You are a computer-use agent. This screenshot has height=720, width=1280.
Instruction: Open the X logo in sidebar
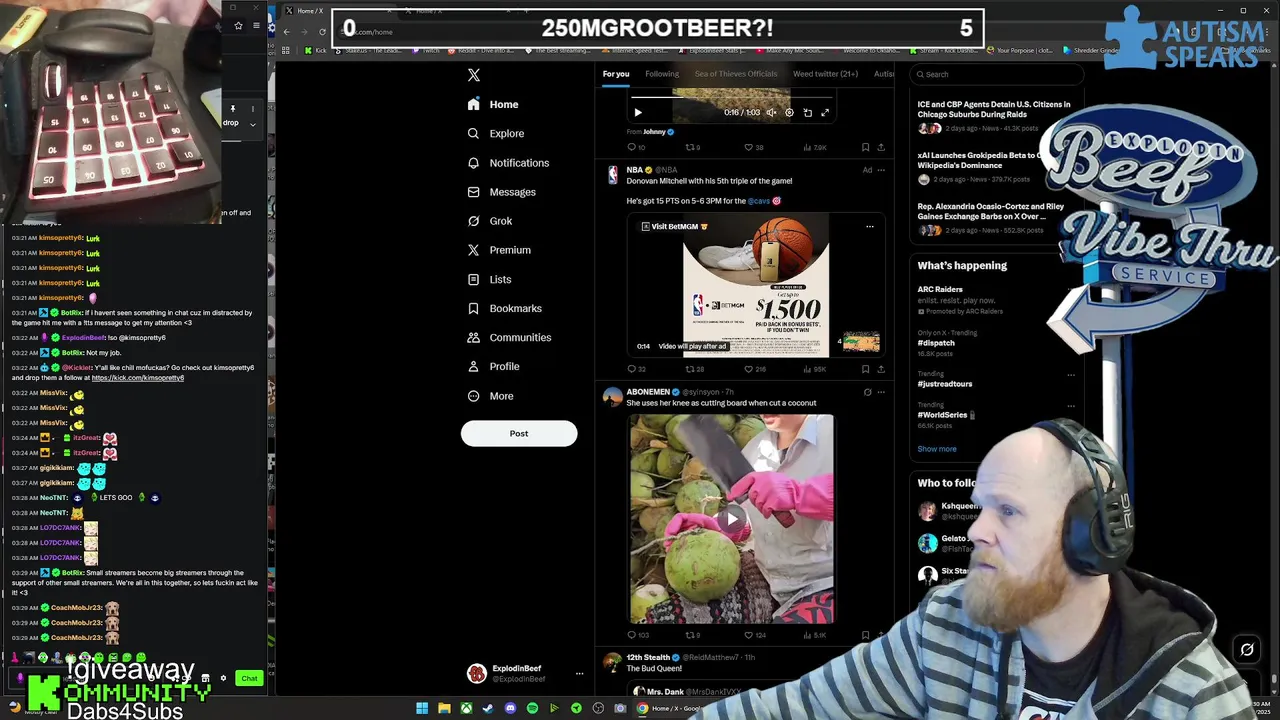click(474, 75)
